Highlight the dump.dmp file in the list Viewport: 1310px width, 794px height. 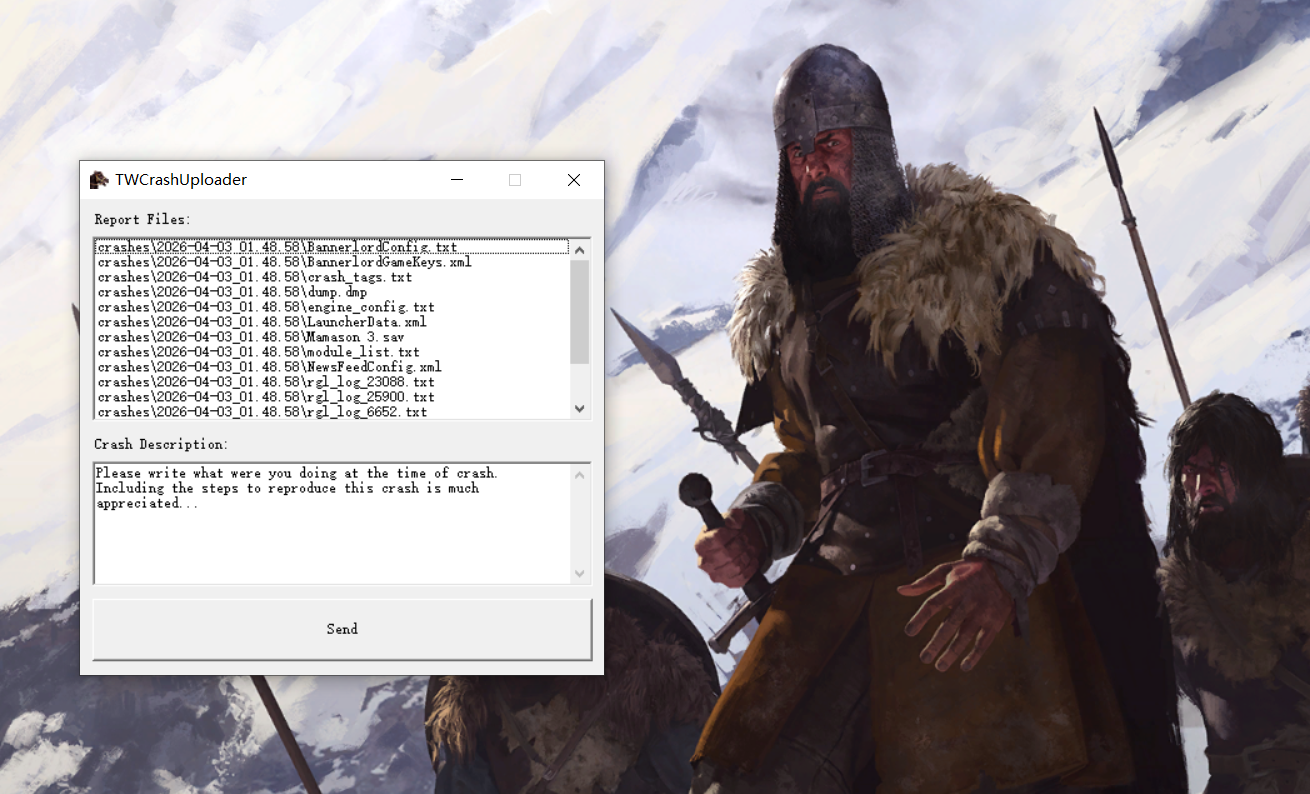(232, 292)
